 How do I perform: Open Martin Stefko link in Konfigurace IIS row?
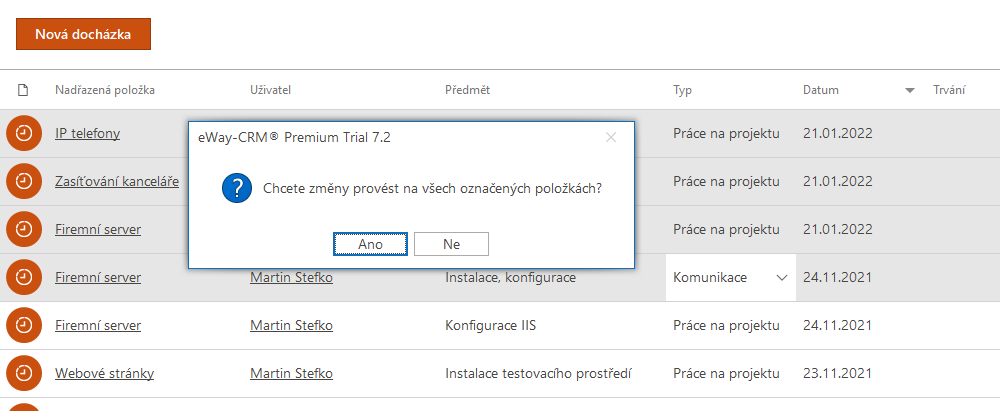pyautogui.click(x=291, y=325)
